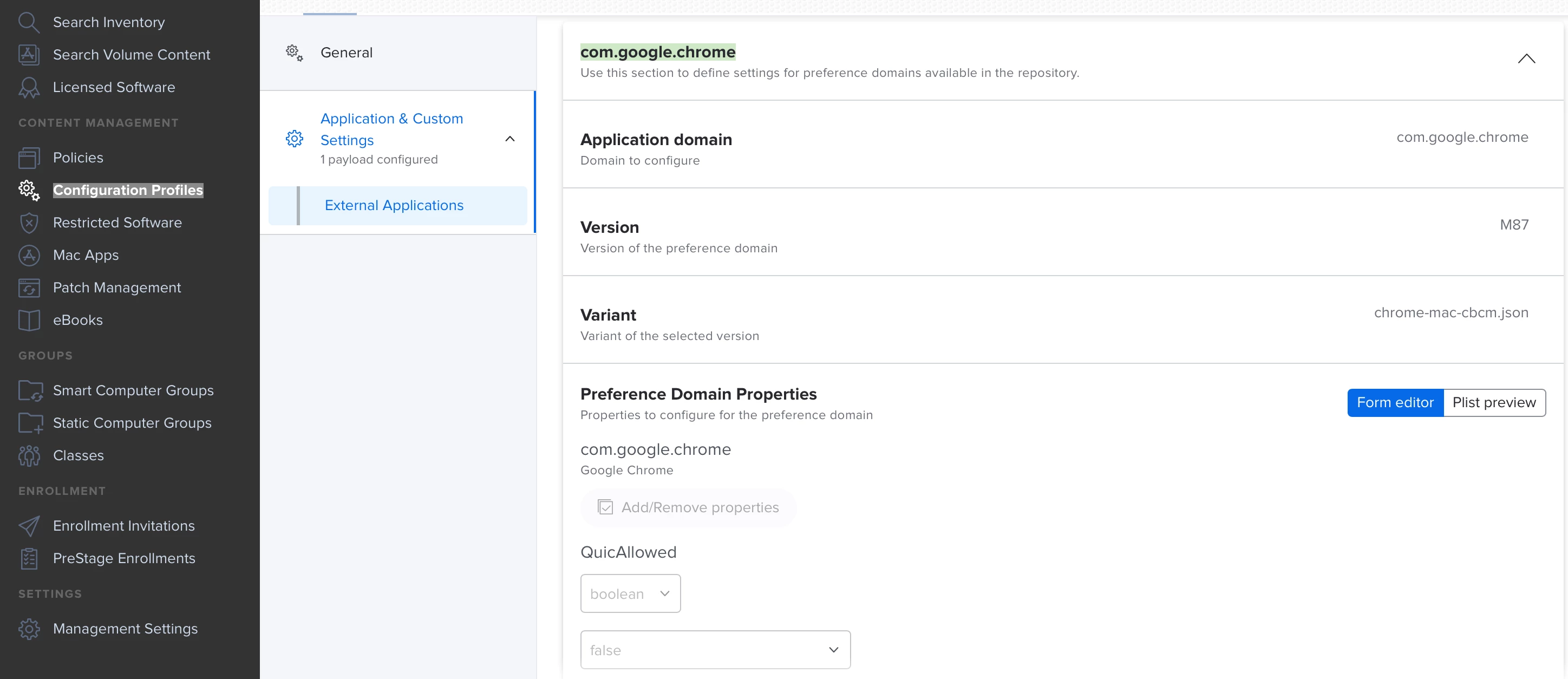Go to Licensed Software
This screenshot has height=679, width=1568.
pyautogui.click(x=114, y=87)
